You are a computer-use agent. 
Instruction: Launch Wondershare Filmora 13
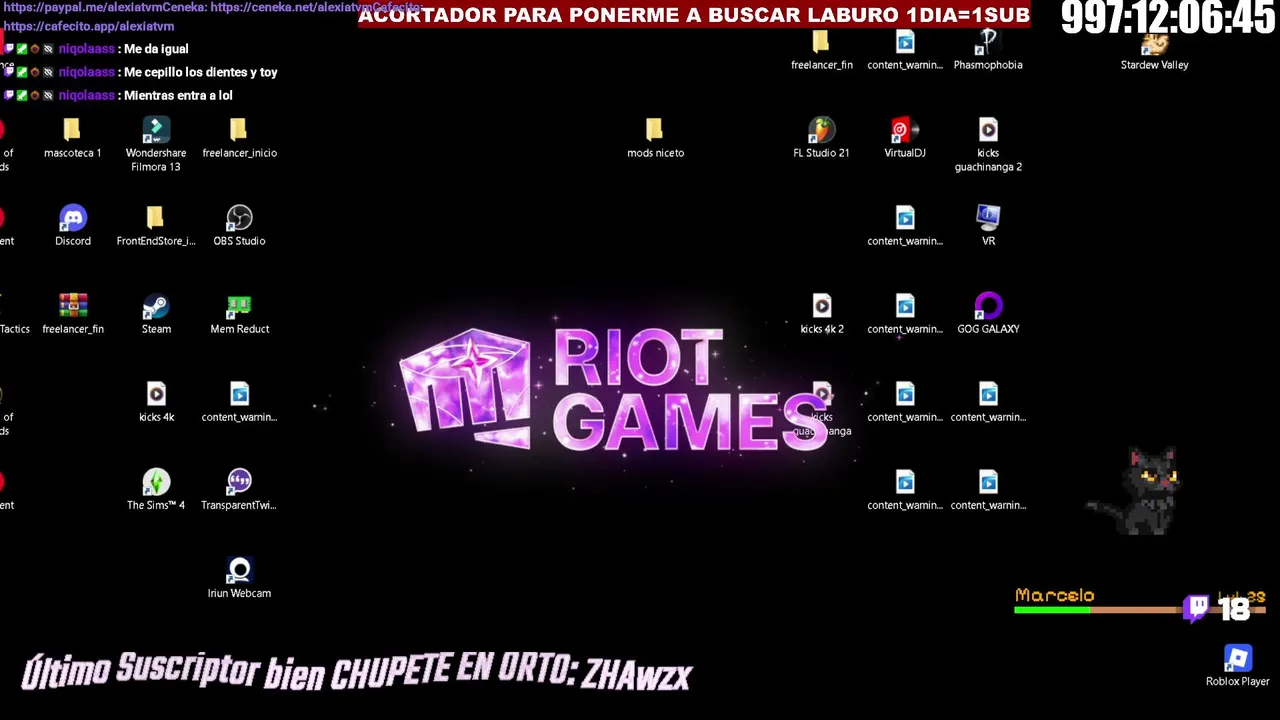click(x=156, y=145)
